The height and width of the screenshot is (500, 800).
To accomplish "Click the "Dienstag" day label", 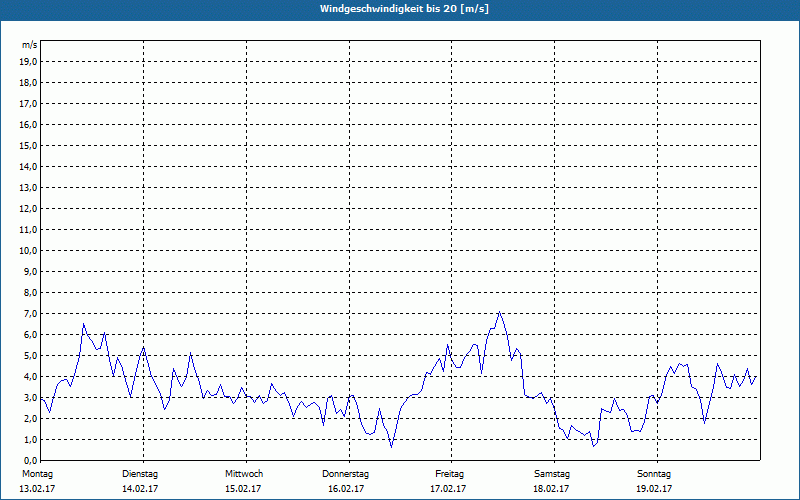I will point(140,474).
